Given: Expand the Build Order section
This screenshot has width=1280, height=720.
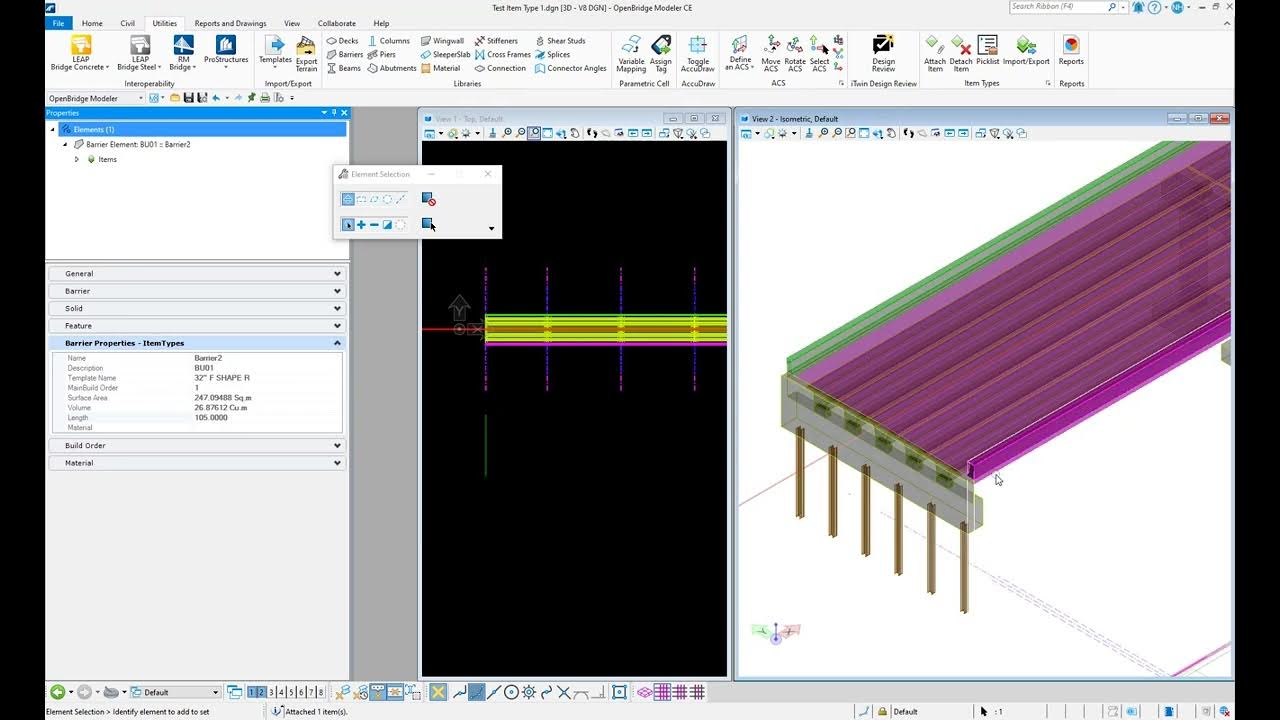Looking at the screenshot, I should pyautogui.click(x=197, y=445).
